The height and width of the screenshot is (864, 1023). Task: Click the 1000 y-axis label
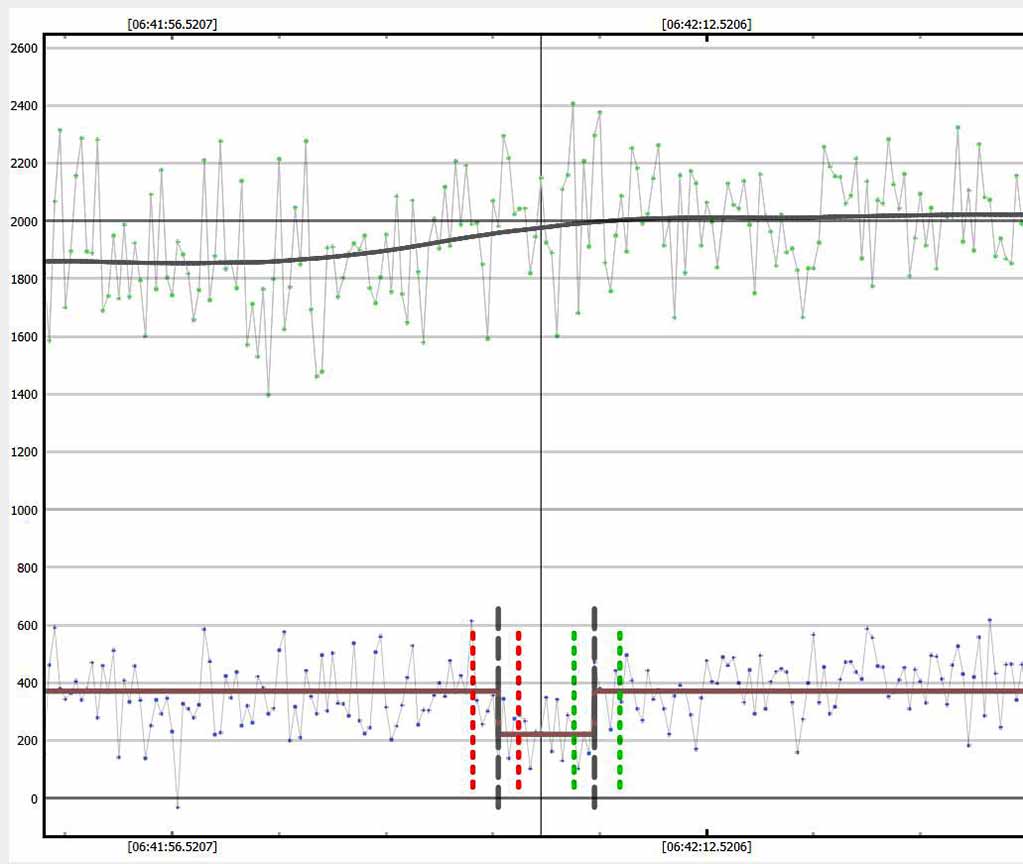point(24,510)
